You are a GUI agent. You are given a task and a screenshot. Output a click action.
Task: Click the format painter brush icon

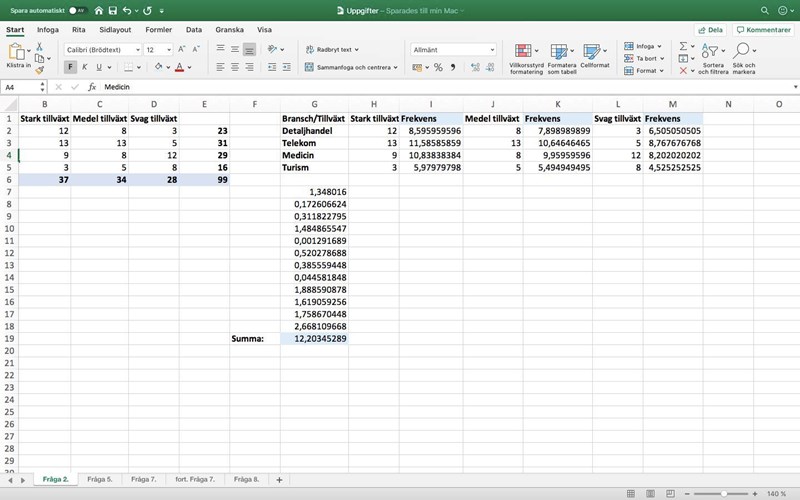click(x=40, y=71)
